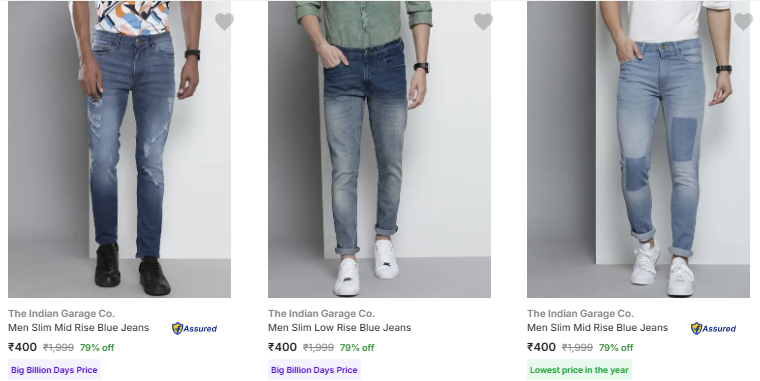
Task: Click second product's Big Billion Days Price tag
Action: [x=314, y=370]
